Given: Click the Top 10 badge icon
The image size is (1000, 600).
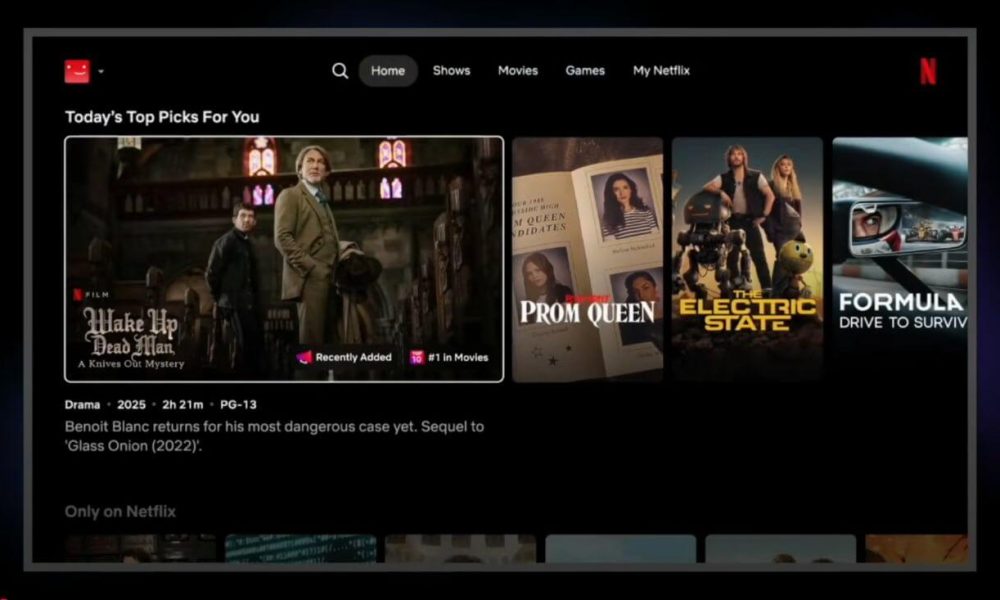Looking at the screenshot, I should pos(416,357).
